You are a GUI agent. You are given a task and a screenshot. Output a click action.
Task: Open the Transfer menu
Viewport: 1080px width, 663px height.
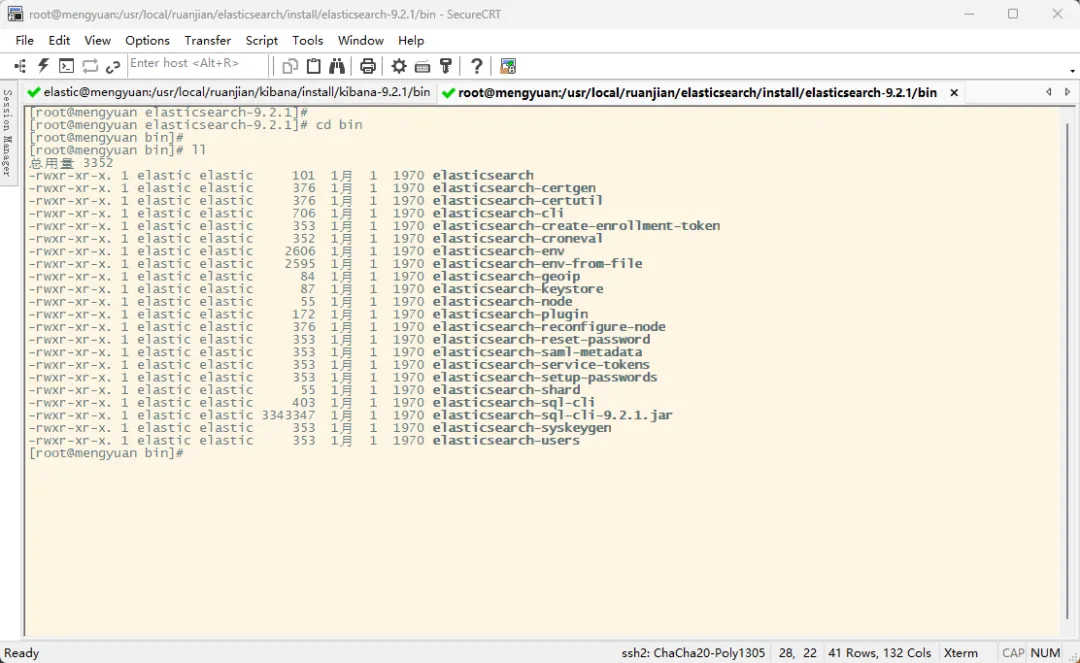[207, 41]
